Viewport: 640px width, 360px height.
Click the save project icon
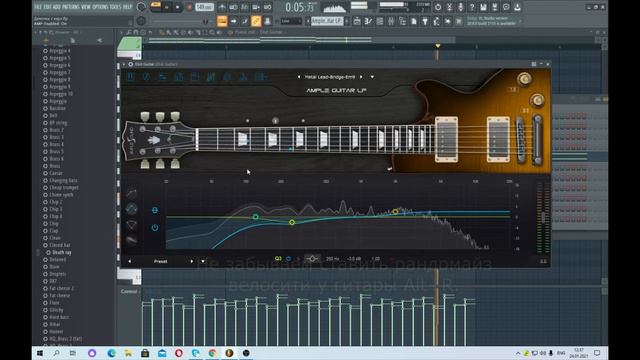(x=484, y=7)
